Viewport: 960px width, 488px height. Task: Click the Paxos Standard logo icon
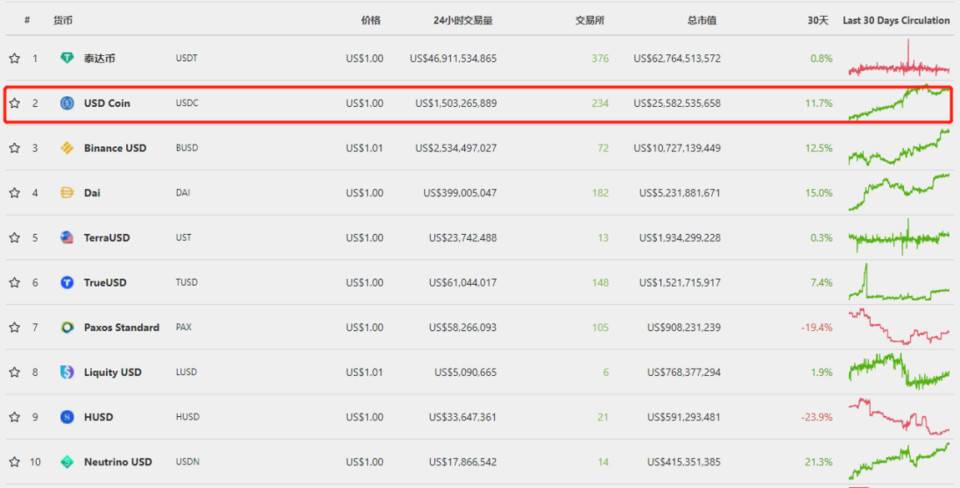[x=67, y=327]
